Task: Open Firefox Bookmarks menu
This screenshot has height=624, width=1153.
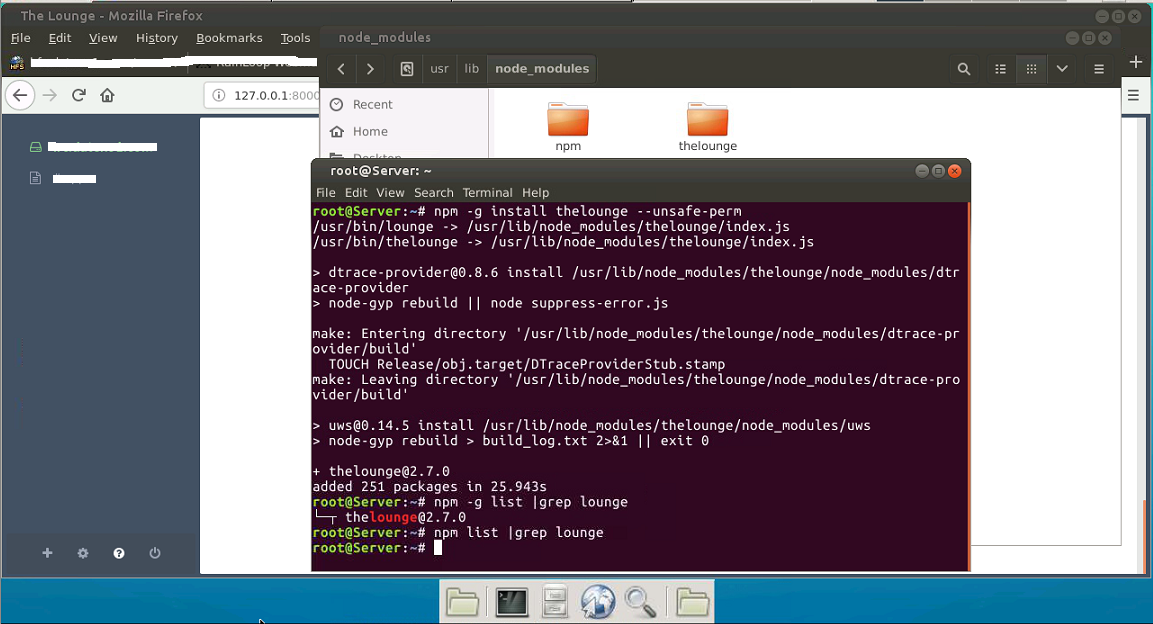Action: (x=229, y=38)
